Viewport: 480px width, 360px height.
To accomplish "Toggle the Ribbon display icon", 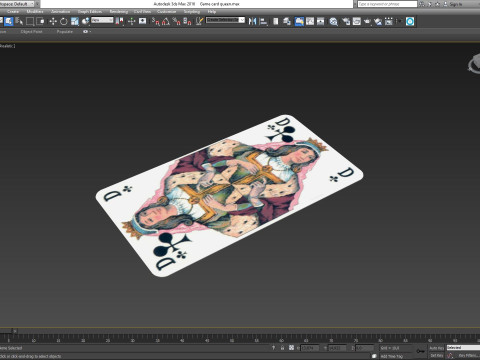I will (x=299, y=21).
